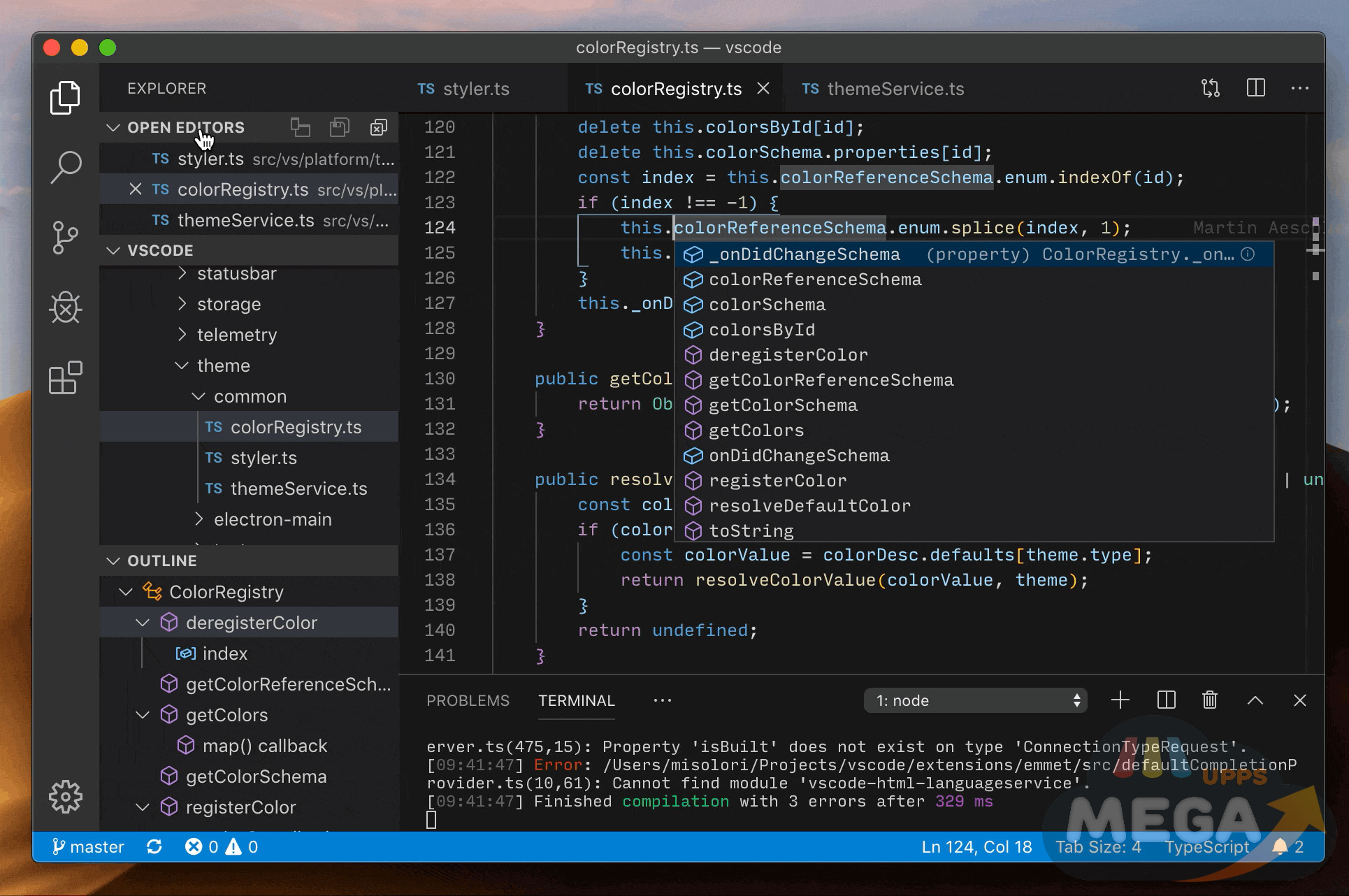The width and height of the screenshot is (1349, 896).
Task: Click the editor overview ruler scrollbar
Action: pyautogui.click(x=1315, y=393)
